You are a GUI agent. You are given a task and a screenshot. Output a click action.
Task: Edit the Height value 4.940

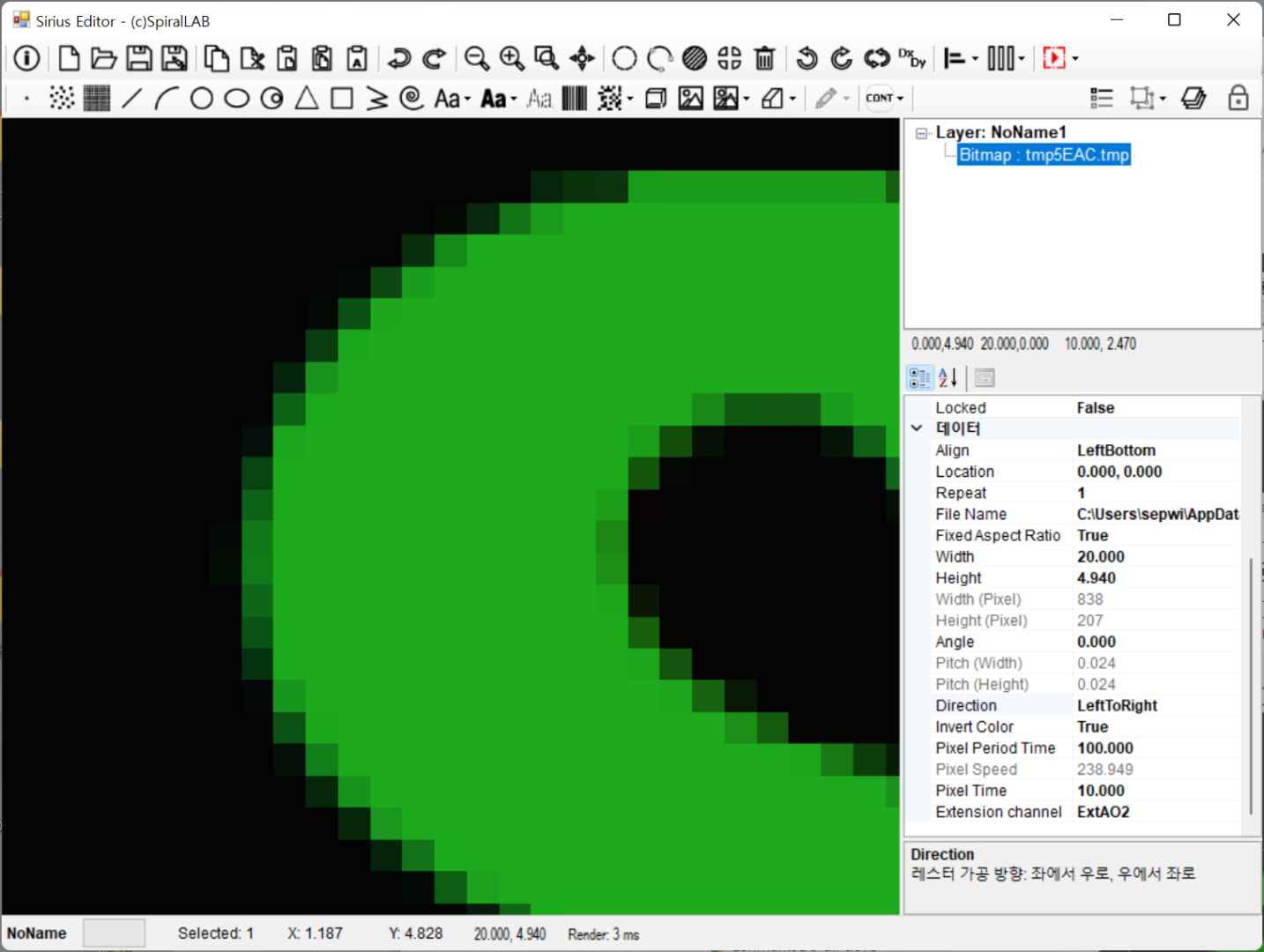[1156, 578]
